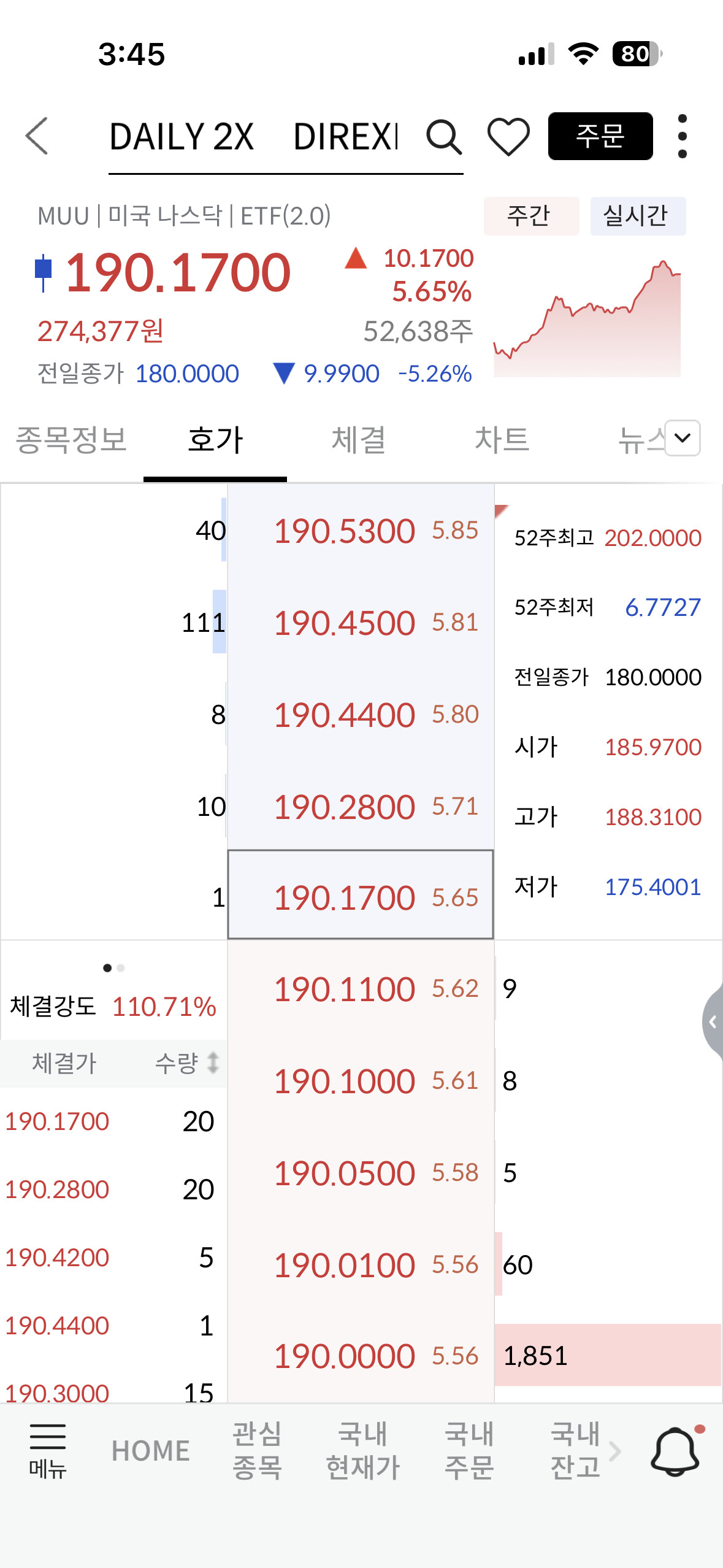Open stock search with magnifier icon

444,137
